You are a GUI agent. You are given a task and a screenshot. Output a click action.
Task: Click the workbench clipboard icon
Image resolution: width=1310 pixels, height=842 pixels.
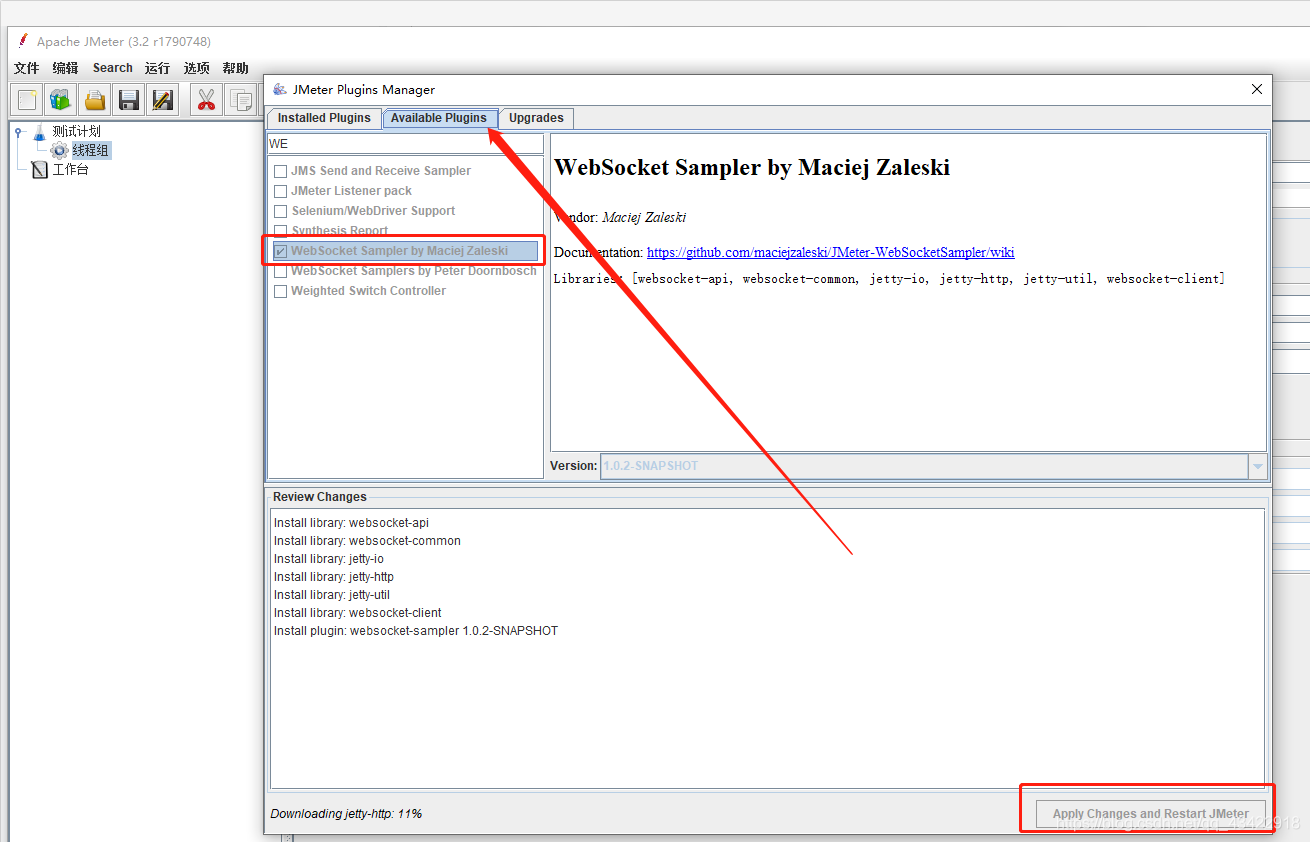(40, 170)
